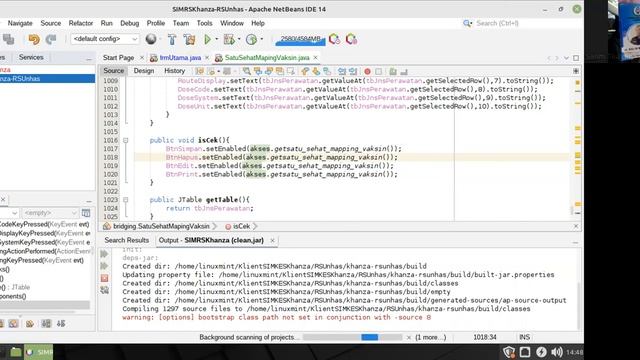Click the globe browser icon in toolbar

coord(151,39)
